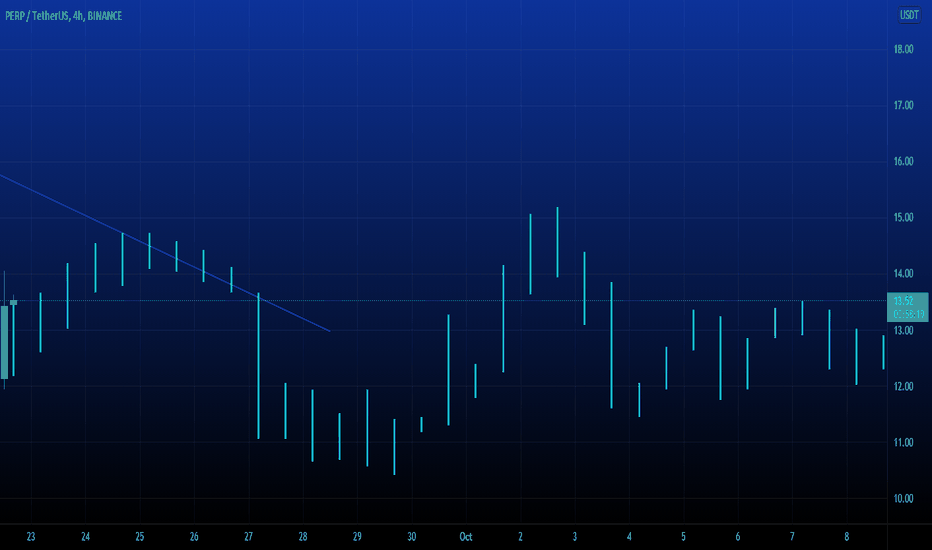Click the 29 date label on time axis
This screenshot has height=550, width=932.
(357, 537)
